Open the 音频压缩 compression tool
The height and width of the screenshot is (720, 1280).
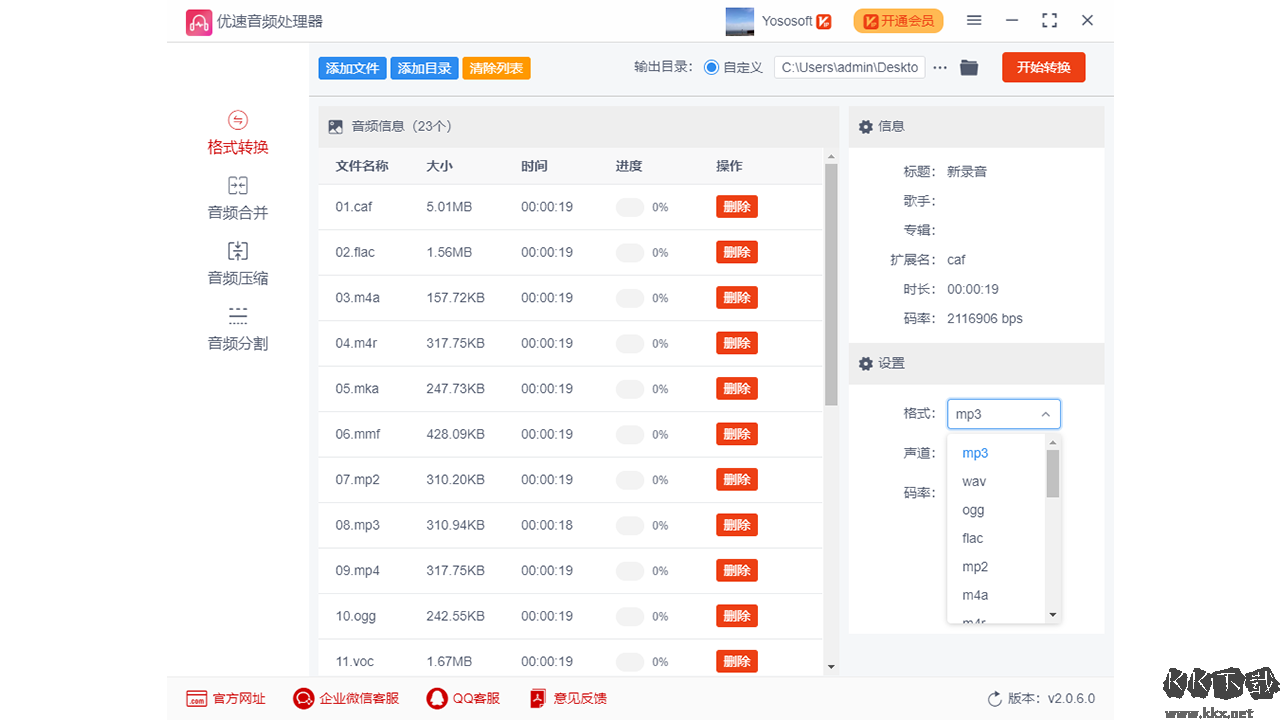coord(237,263)
